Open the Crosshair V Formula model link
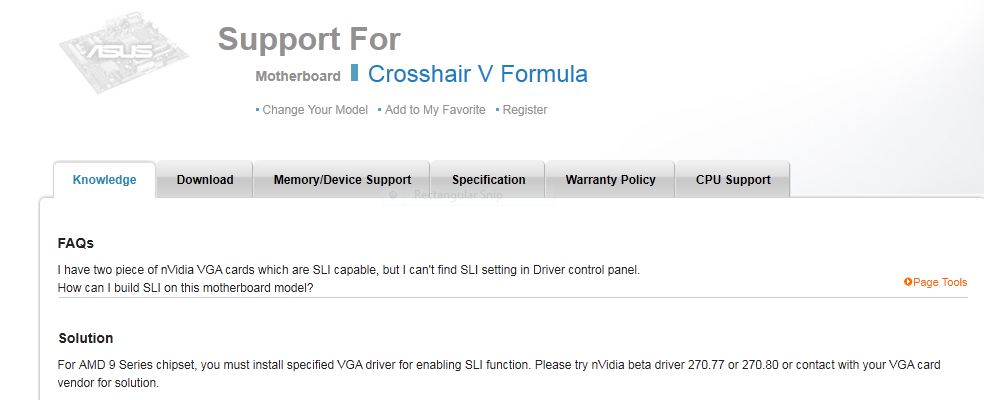 pos(478,73)
